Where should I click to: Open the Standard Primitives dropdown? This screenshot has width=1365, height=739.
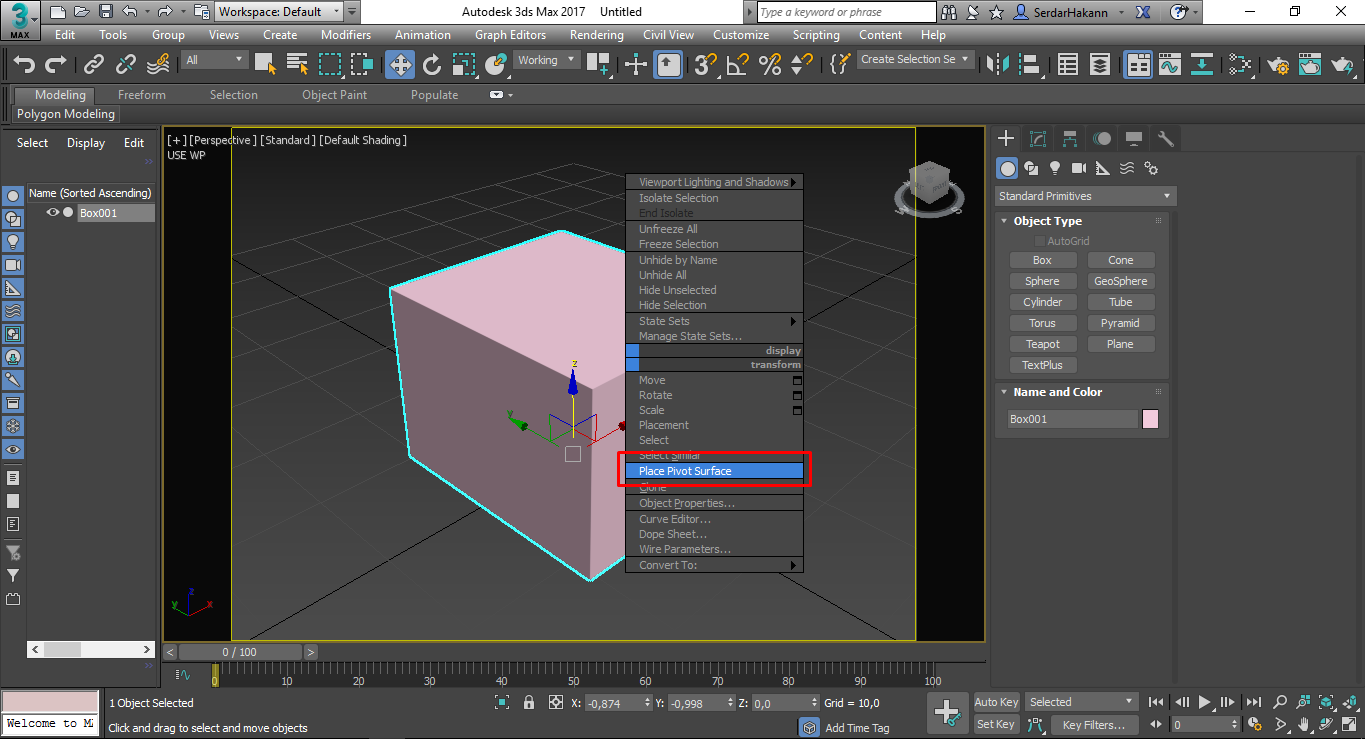[x=1085, y=195]
